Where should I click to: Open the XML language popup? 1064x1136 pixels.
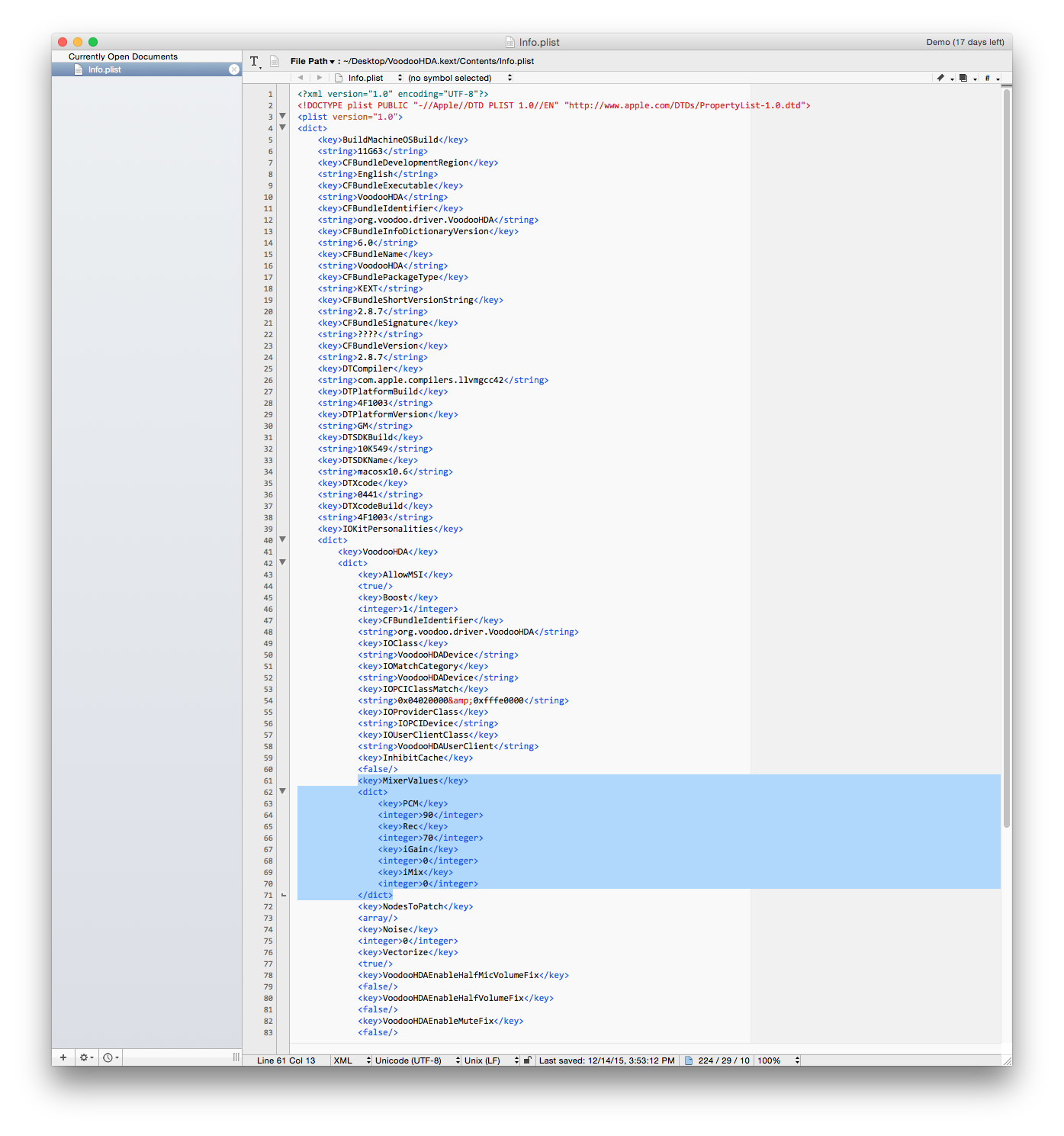[x=352, y=1060]
